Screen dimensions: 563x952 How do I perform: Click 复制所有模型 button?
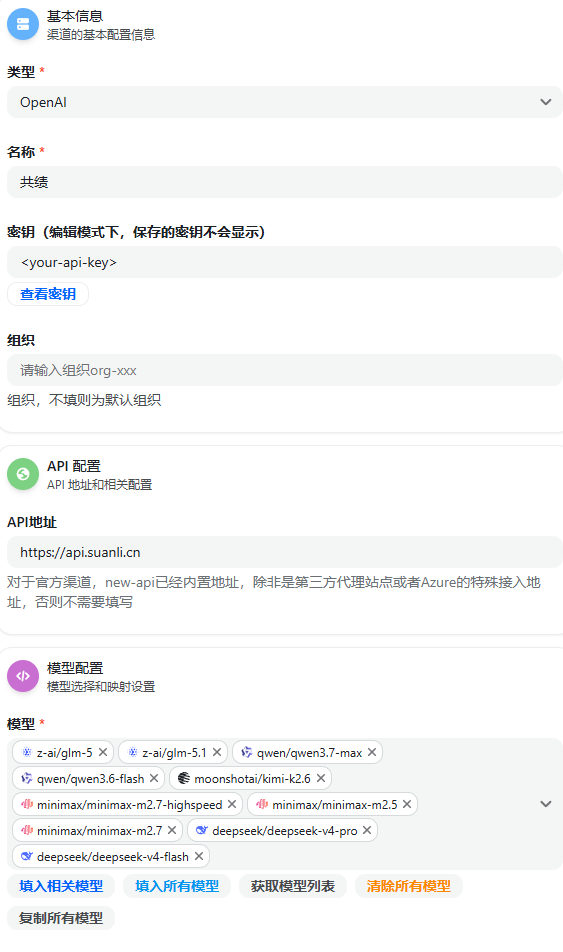tap(61, 918)
